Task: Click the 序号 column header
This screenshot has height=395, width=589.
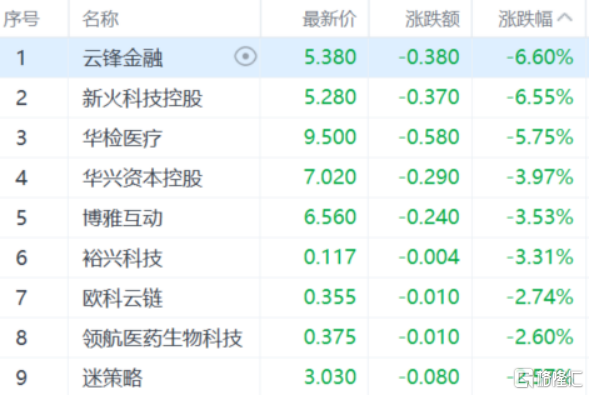Action: click(21, 18)
